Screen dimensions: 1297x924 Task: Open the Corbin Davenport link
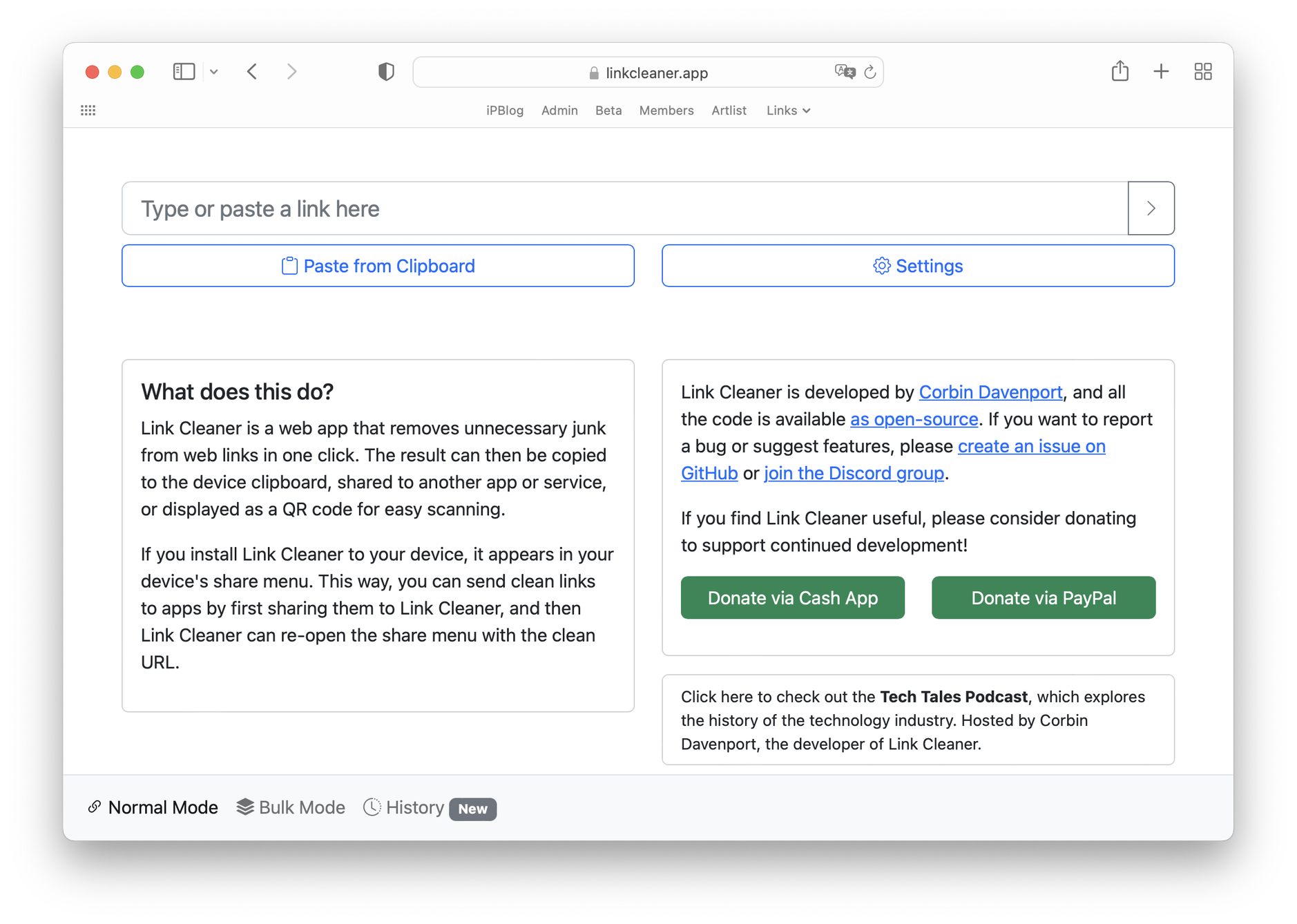(x=990, y=392)
